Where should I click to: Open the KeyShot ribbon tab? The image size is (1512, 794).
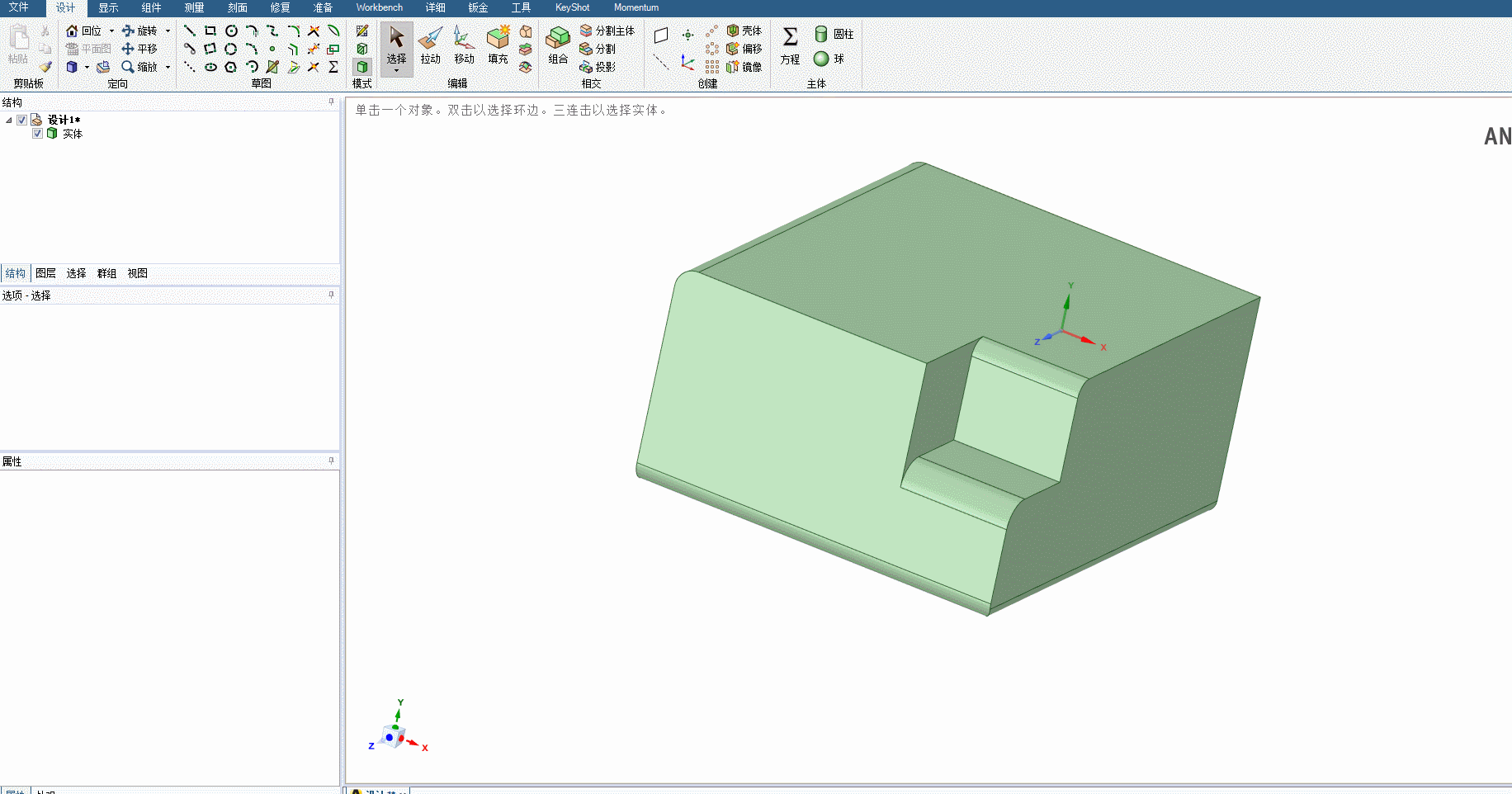coord(573,7)
